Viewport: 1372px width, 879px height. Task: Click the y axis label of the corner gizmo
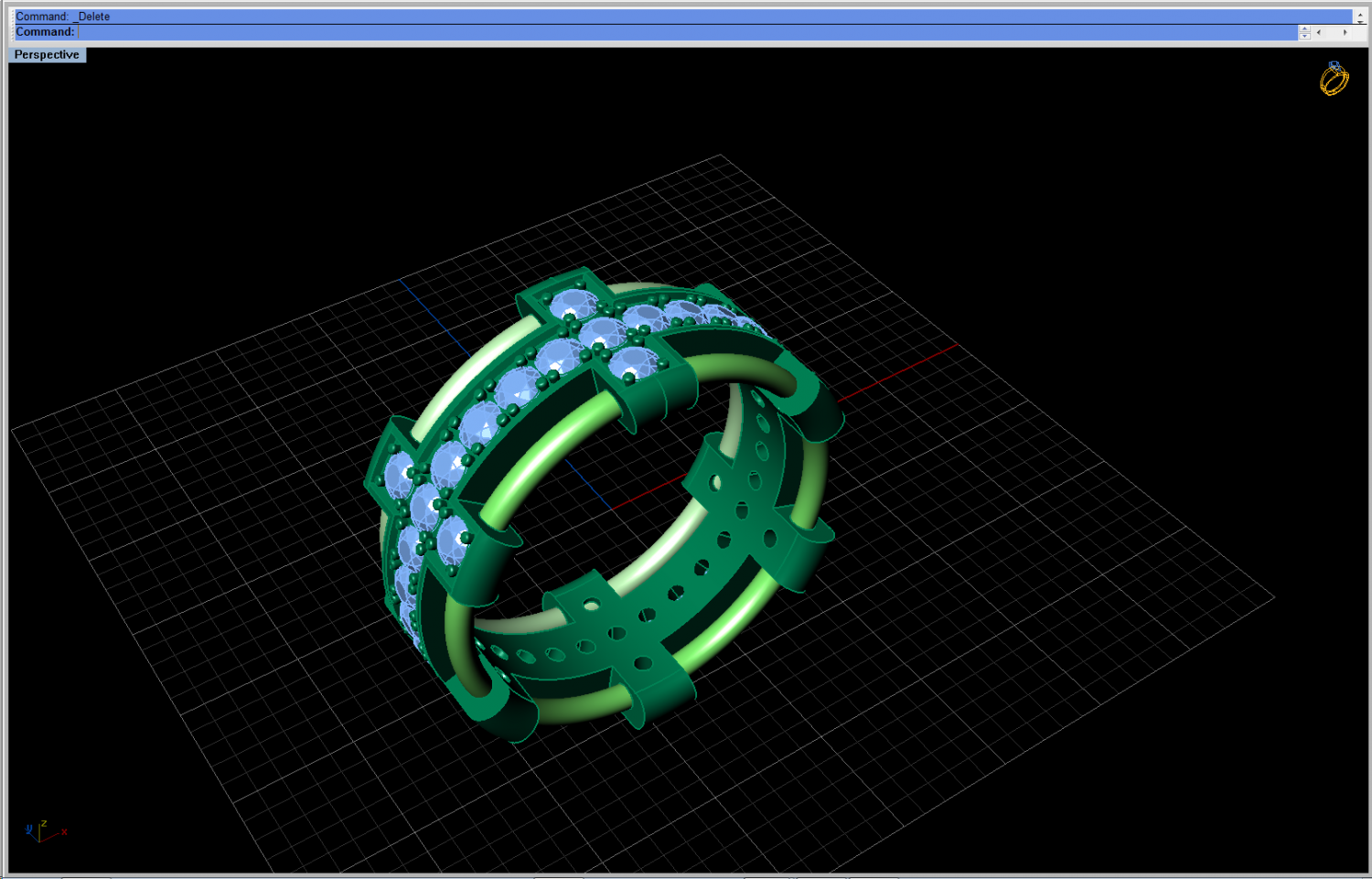28,827
